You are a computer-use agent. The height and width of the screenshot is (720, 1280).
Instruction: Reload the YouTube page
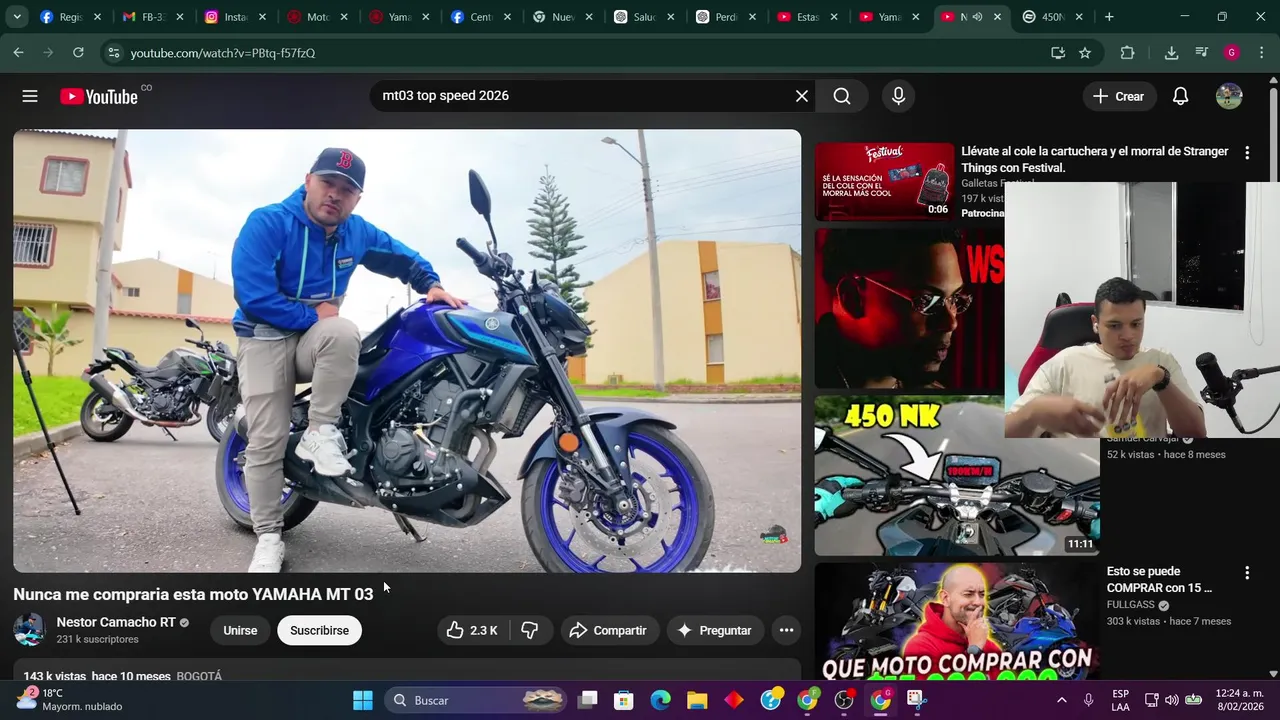point(78,53)
